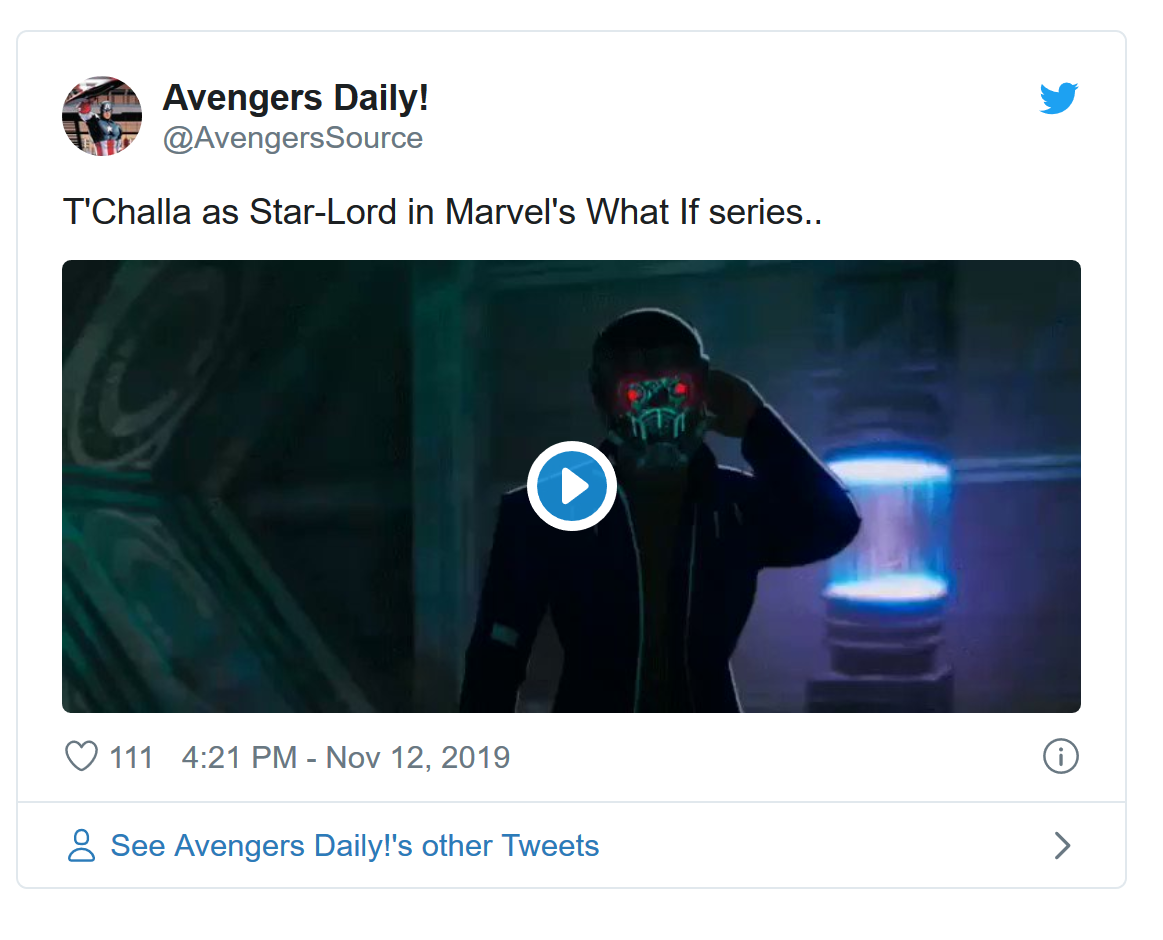Click the person icon beside other Tweets
Image resolution: width=1163 pixels, height=940 pixels.
point(81,846)
